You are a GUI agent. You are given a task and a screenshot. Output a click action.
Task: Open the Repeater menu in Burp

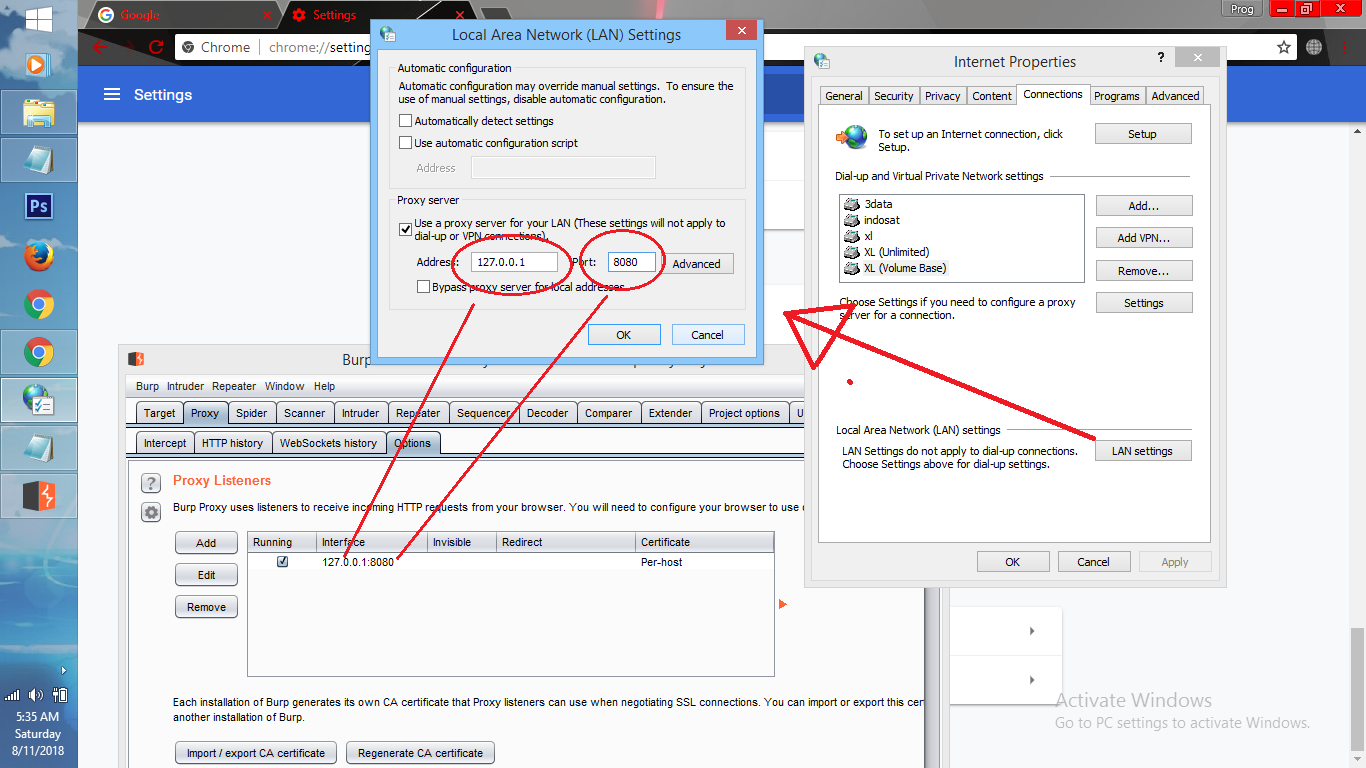click(x=234, y=386)
